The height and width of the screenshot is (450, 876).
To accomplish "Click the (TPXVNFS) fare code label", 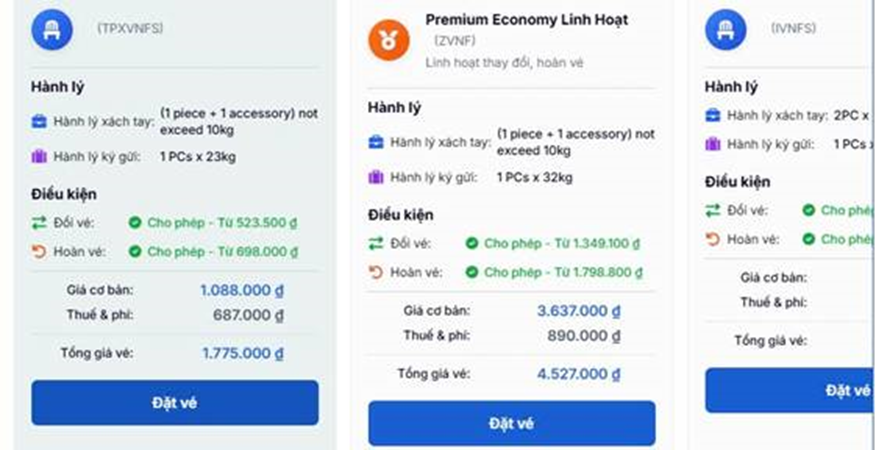I will point(130,28).
